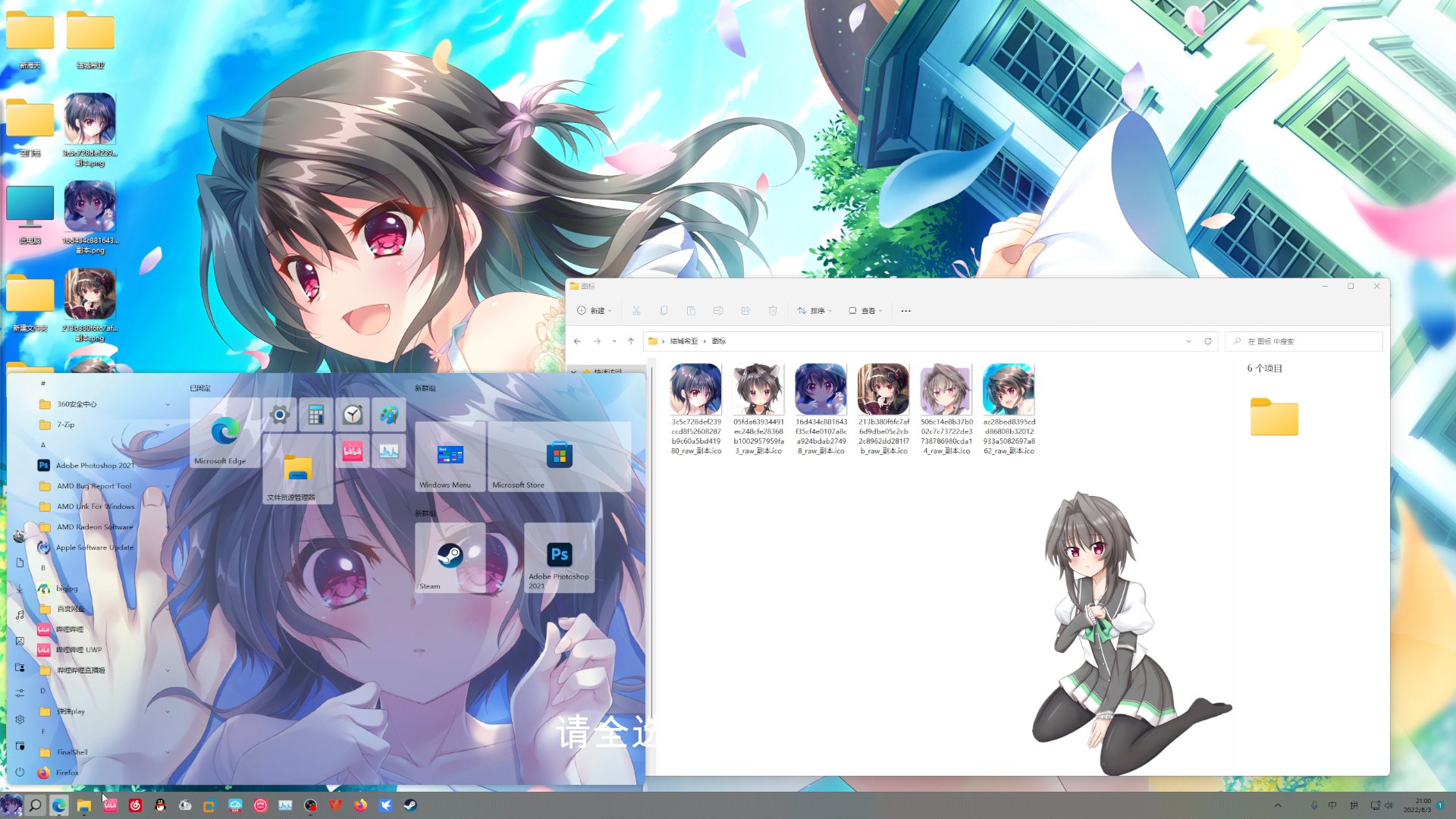1456x819 pixels.
Task: Click the Explorer refresh button
Action: [x=1208, y=341]
